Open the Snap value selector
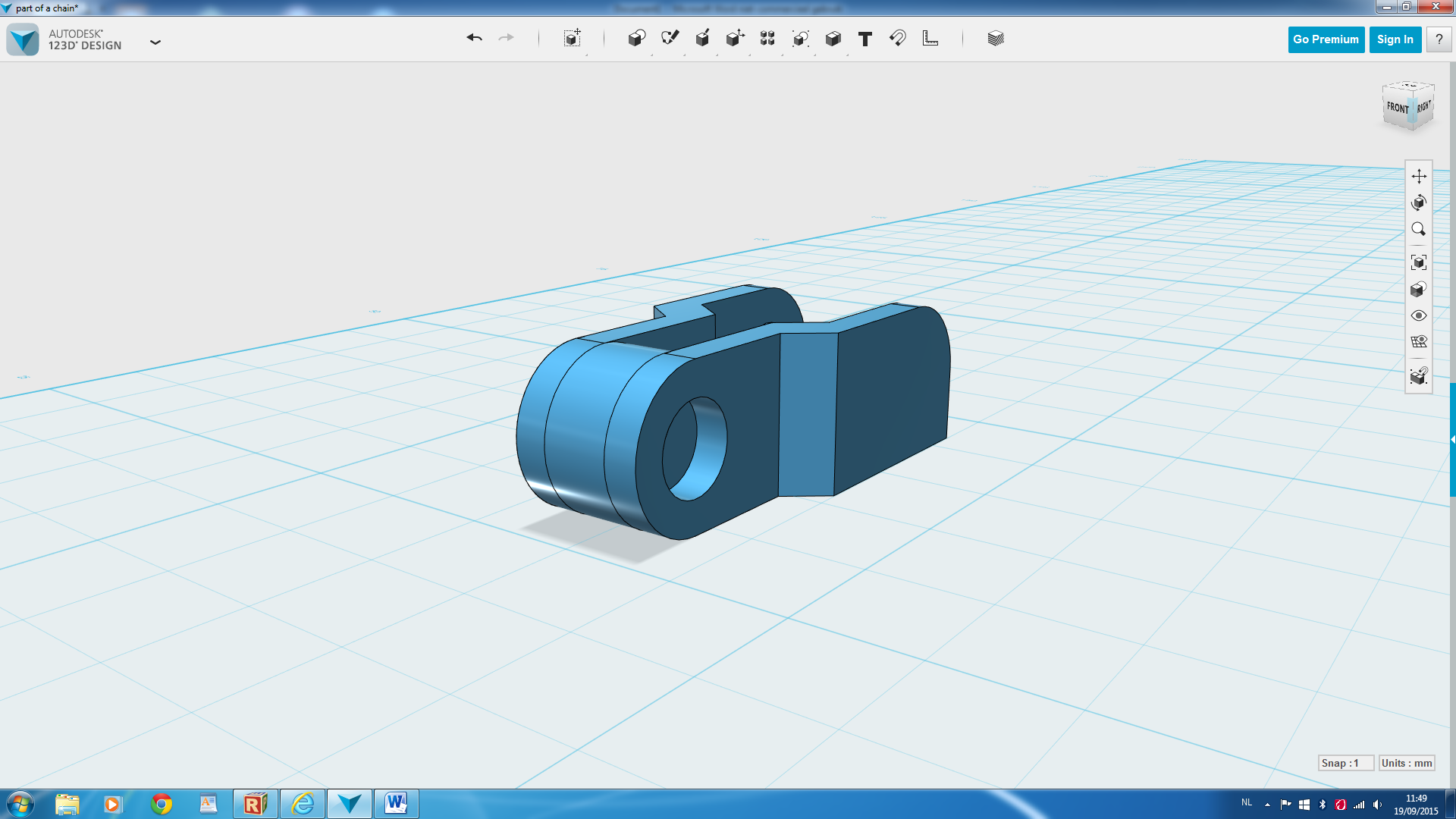The image size is (1456, 819). 1345,763
